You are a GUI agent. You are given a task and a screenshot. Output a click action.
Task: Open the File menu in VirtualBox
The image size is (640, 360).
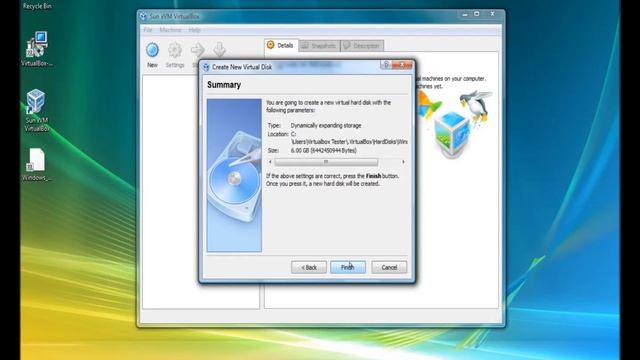pos(148,30)
